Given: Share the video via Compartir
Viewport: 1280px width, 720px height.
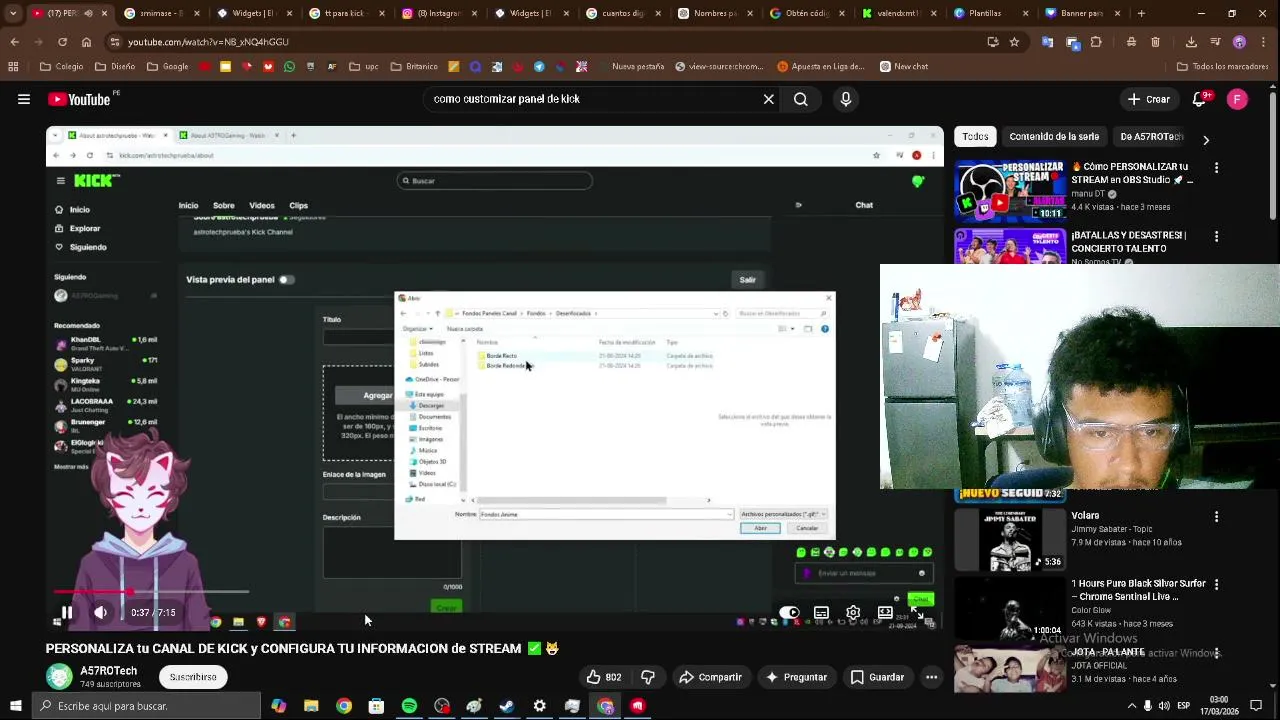Looking at the screenshot, I should pyautogui.click(x=710, y=677).
